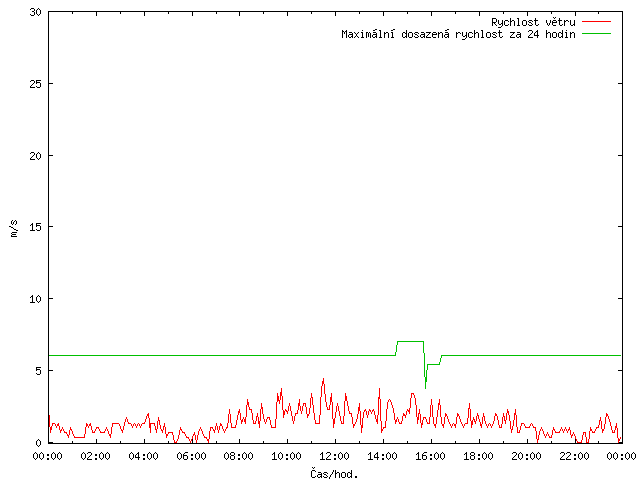Click the 02:00 time label

click(x=96, y=456)
